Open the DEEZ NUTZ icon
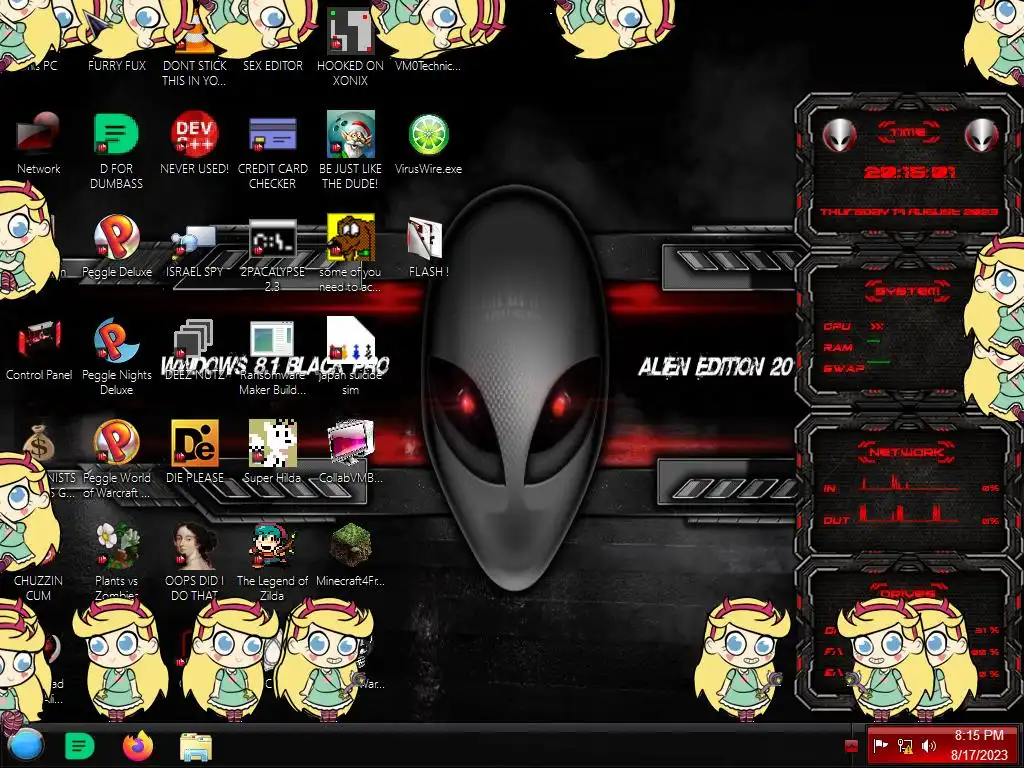Screen dimensions: 1024x768 pos(194,340)
